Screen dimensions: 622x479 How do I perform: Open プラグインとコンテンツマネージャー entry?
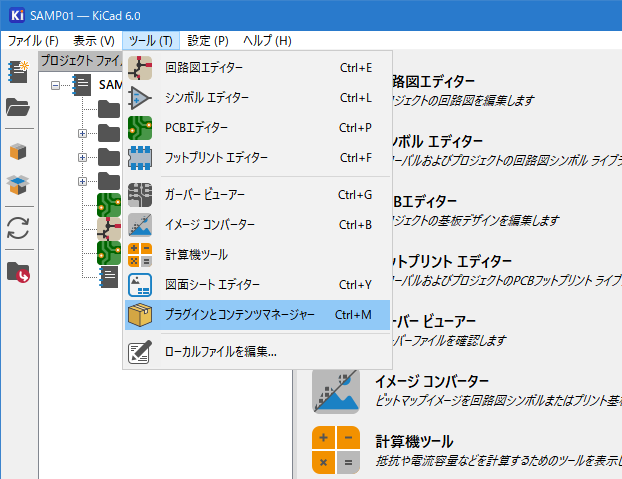click(x=257, y=315)
